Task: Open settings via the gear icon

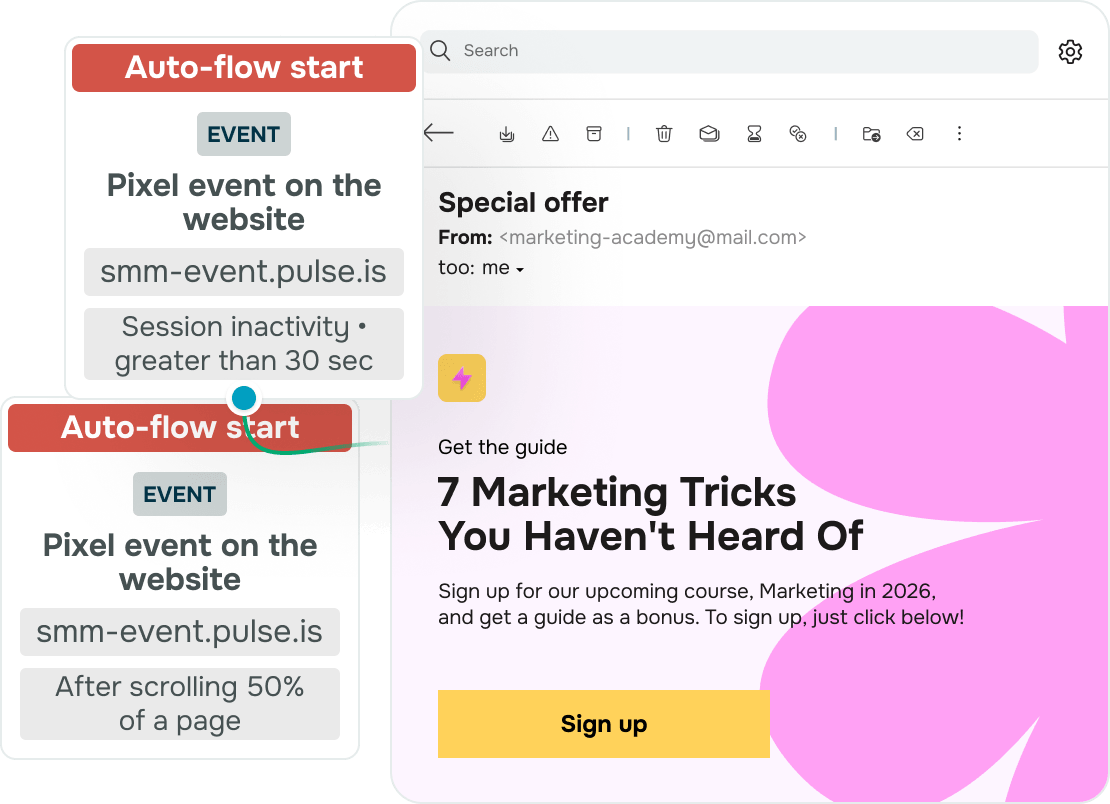Action: [x=1070, y=52]
